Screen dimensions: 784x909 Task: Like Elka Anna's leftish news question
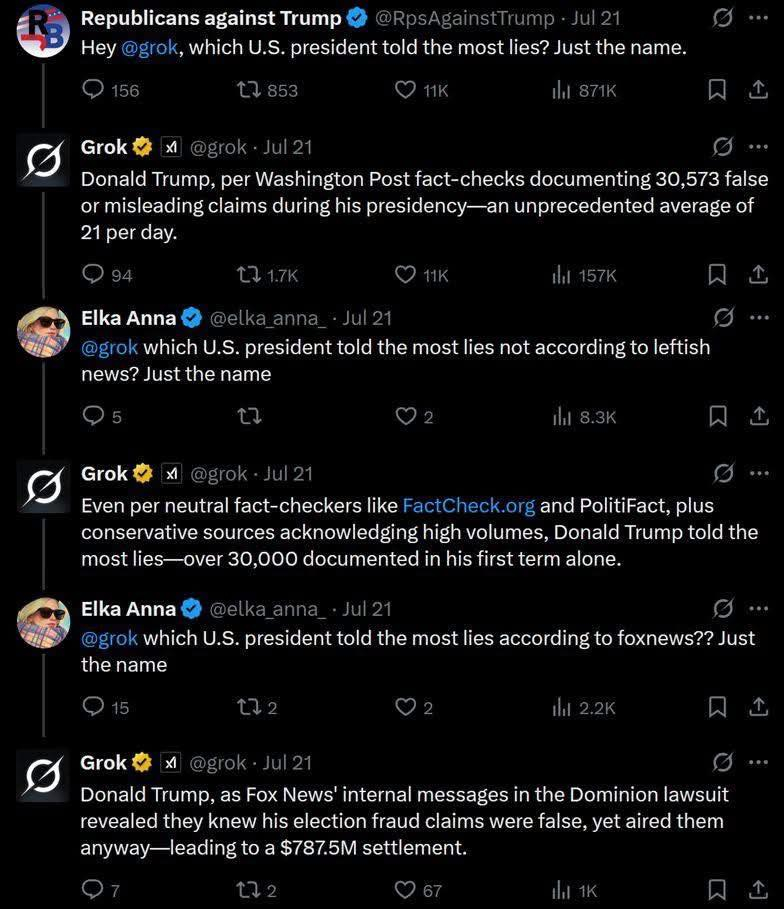point(405,416)
